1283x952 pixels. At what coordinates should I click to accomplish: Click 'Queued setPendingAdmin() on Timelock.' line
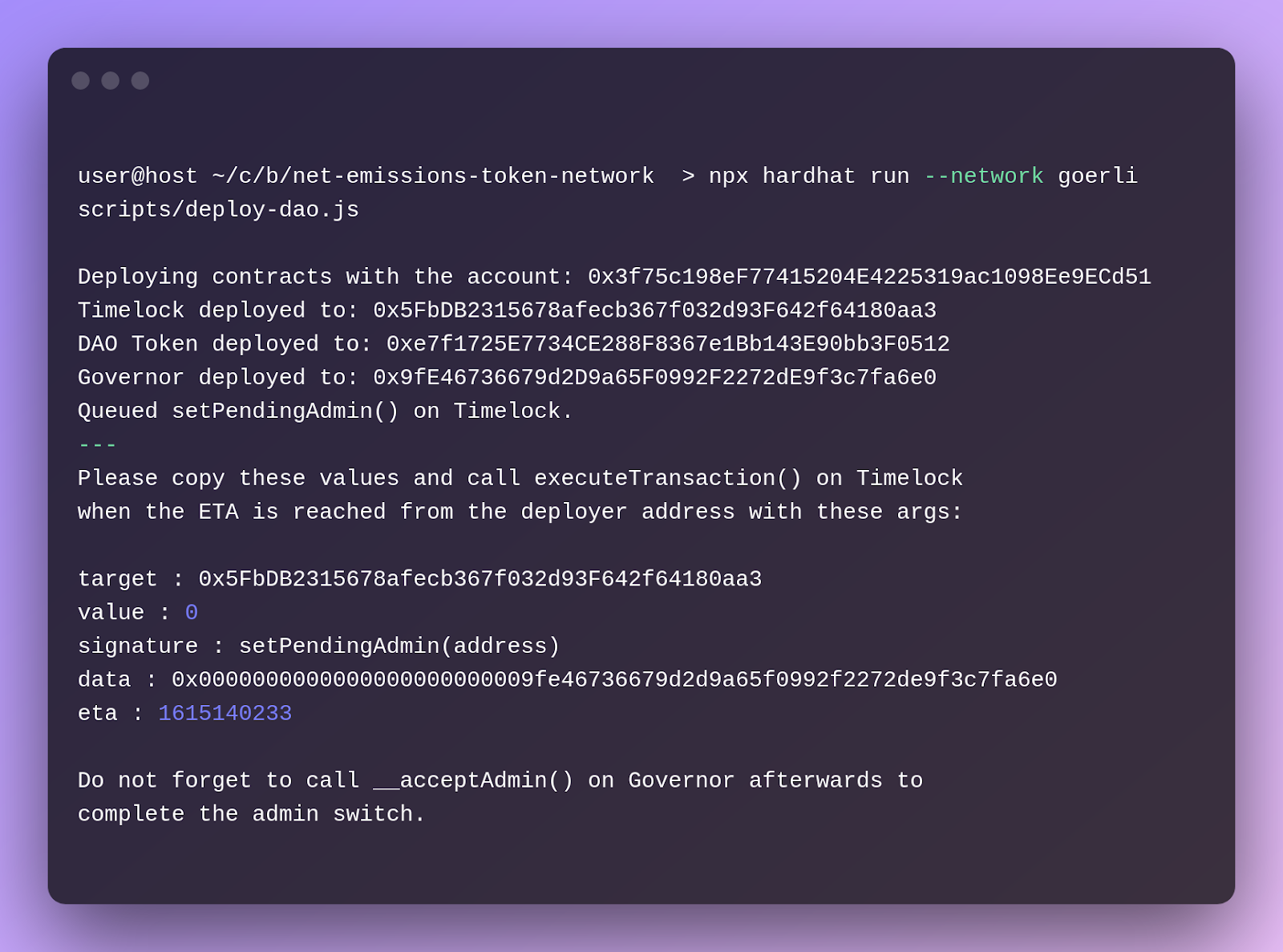coord(326,411)
